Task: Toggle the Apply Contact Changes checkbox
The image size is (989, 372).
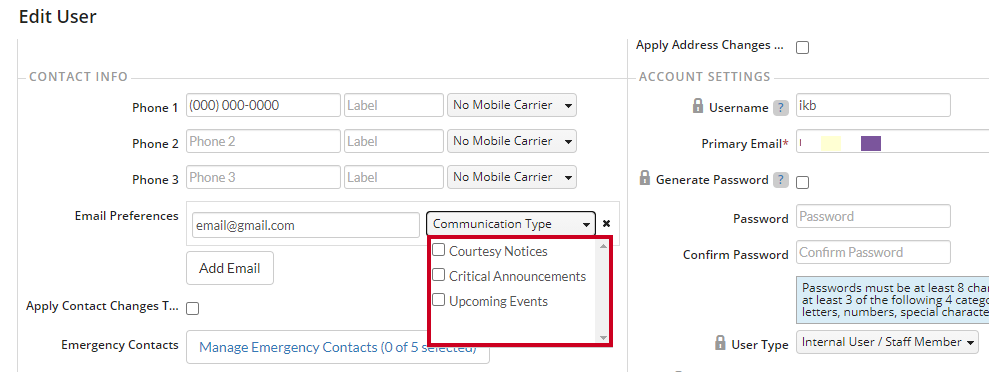Action: (192, 308)
